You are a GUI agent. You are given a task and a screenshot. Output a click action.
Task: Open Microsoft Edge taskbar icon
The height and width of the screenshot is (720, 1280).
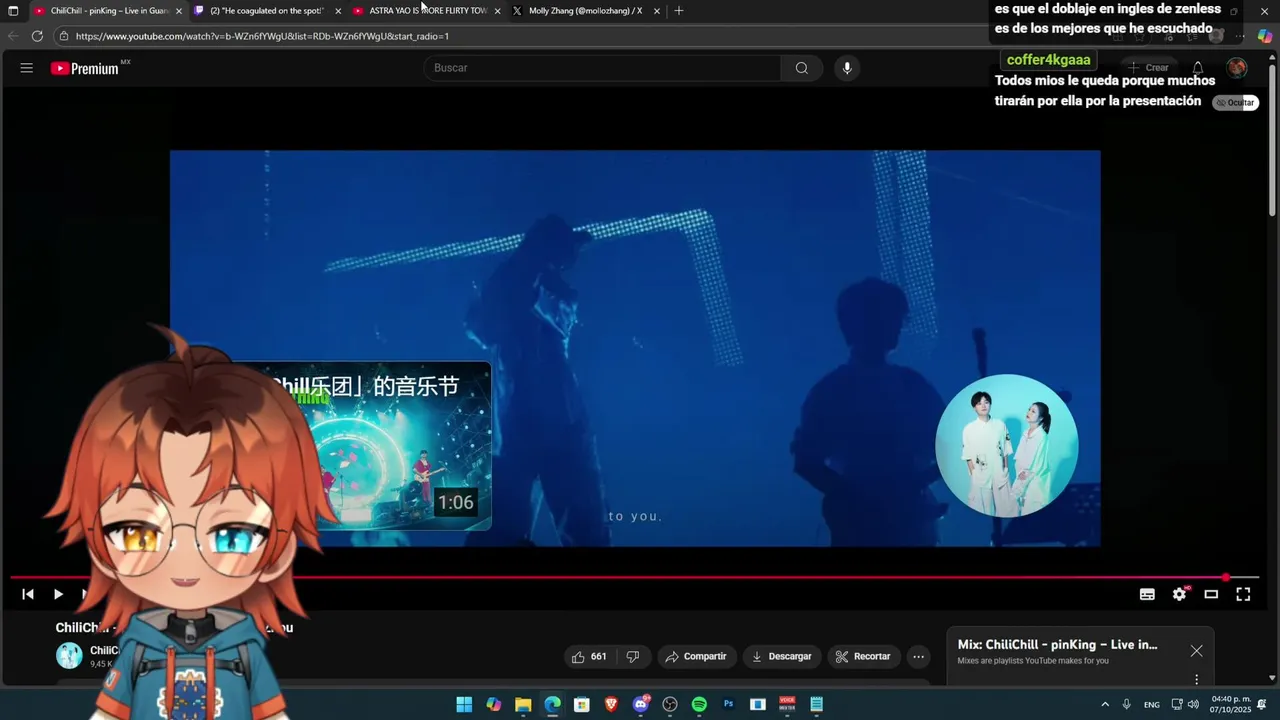click(x=552, y=704)
